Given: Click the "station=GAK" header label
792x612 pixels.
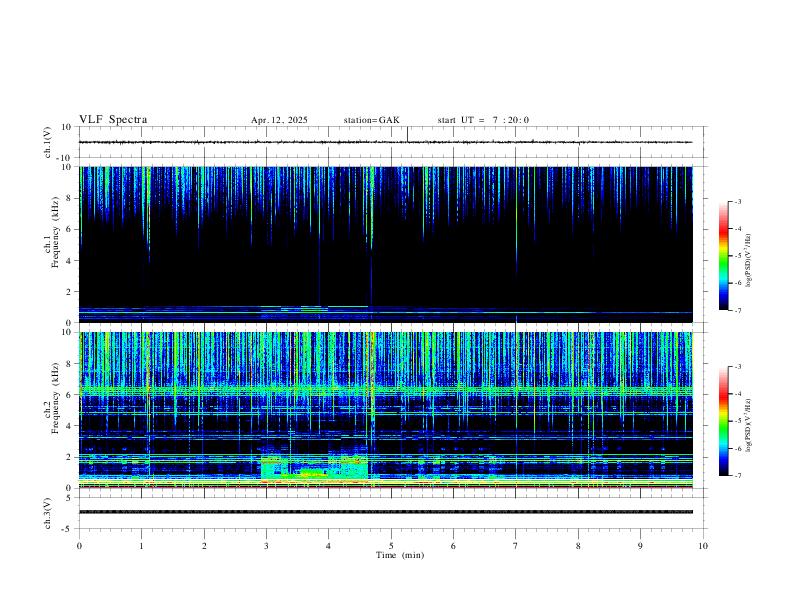Looking at the screenshot, I should (372, 120).
